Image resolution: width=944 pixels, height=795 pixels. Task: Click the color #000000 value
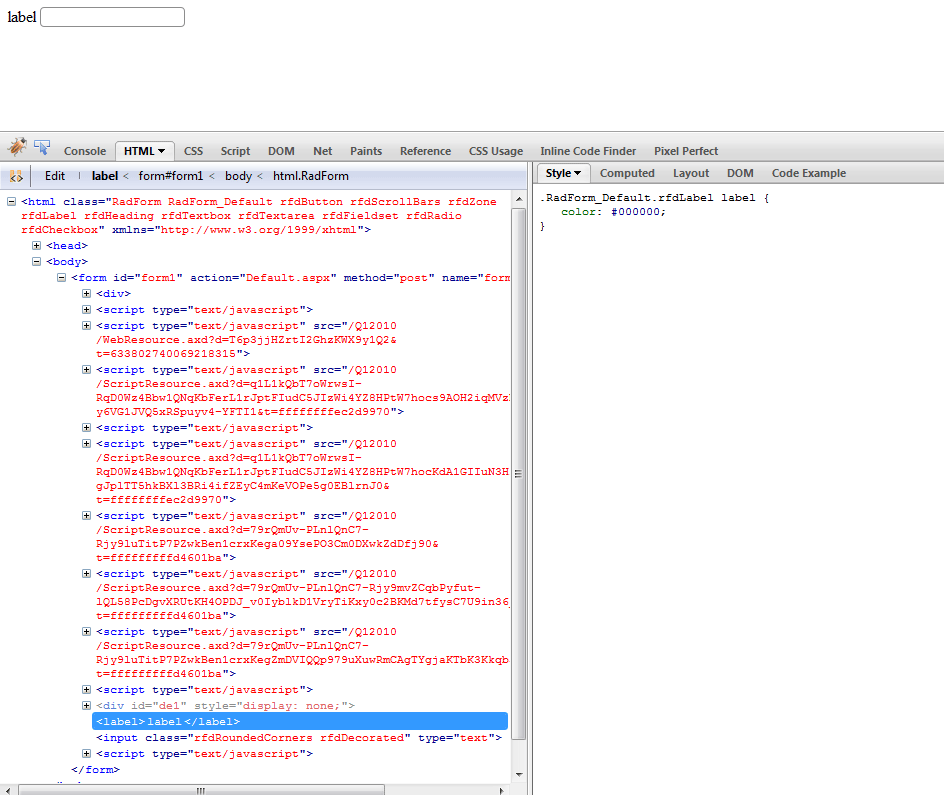click(x=635, y=212)
